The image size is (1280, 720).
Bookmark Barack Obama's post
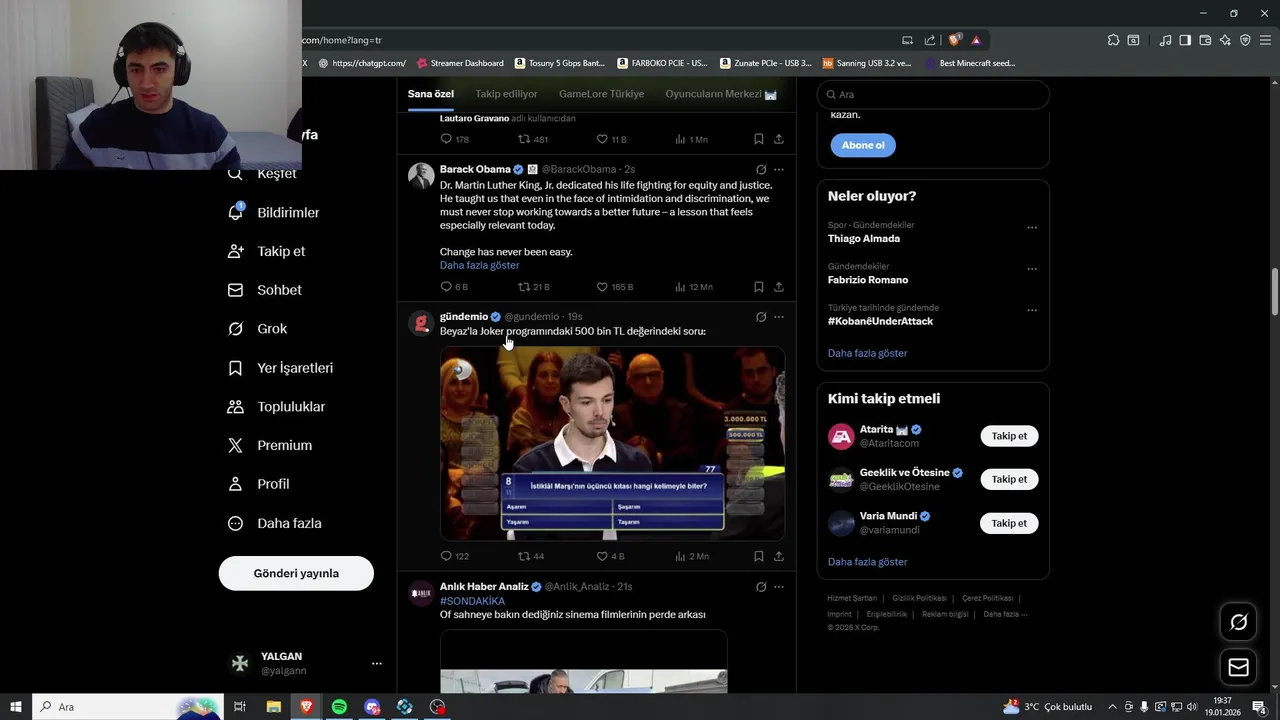pyautogui.click(x=758, y=287)
